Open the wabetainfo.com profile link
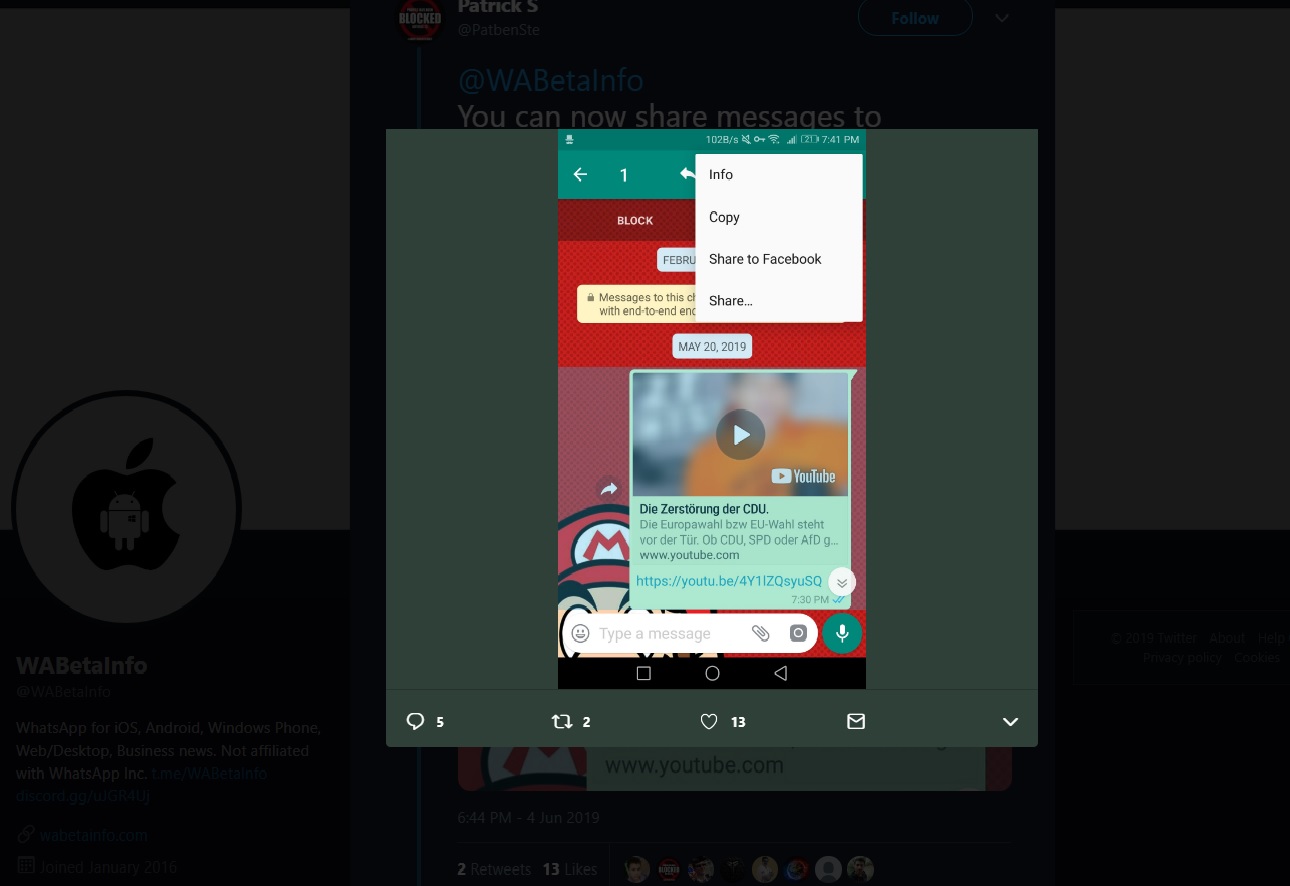Viewport: 1290px width, 886px height. click(x=93, y=834)
